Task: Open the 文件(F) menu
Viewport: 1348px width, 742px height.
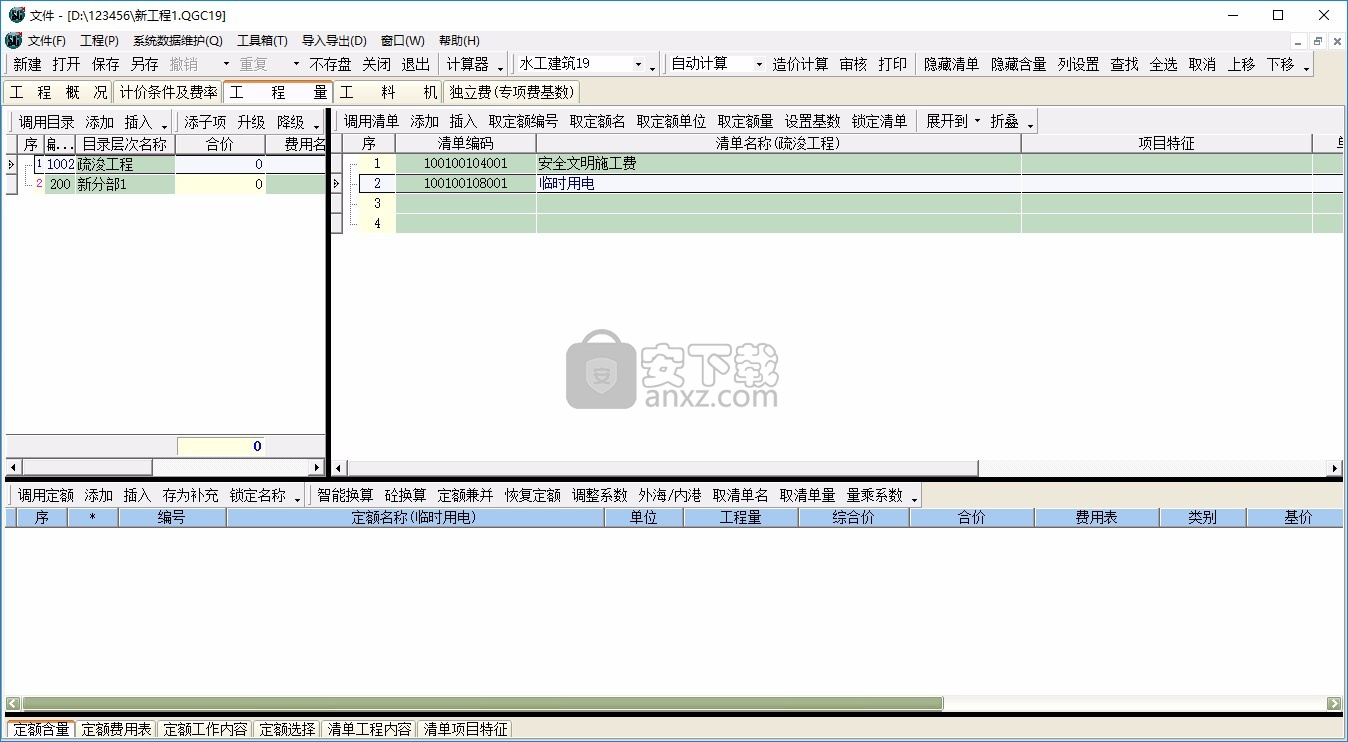Action: pos(46,41)
